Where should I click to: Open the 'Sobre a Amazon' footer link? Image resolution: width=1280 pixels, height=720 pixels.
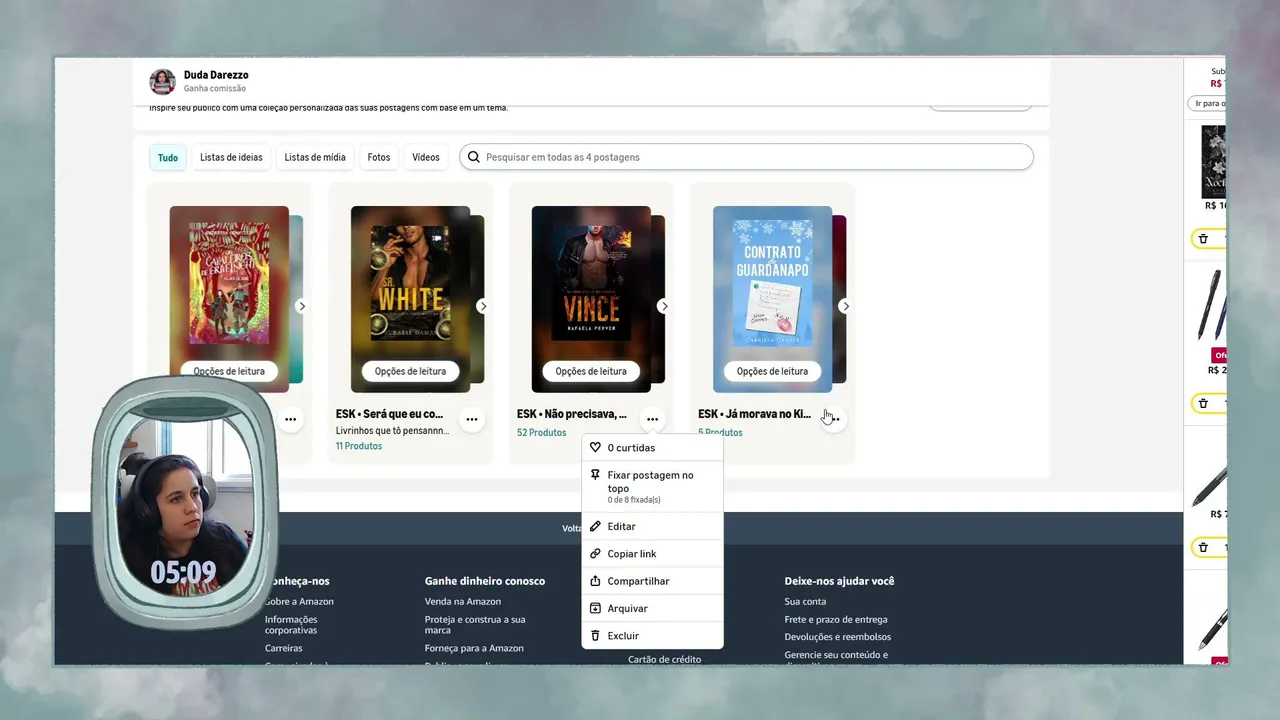point(299,602)
